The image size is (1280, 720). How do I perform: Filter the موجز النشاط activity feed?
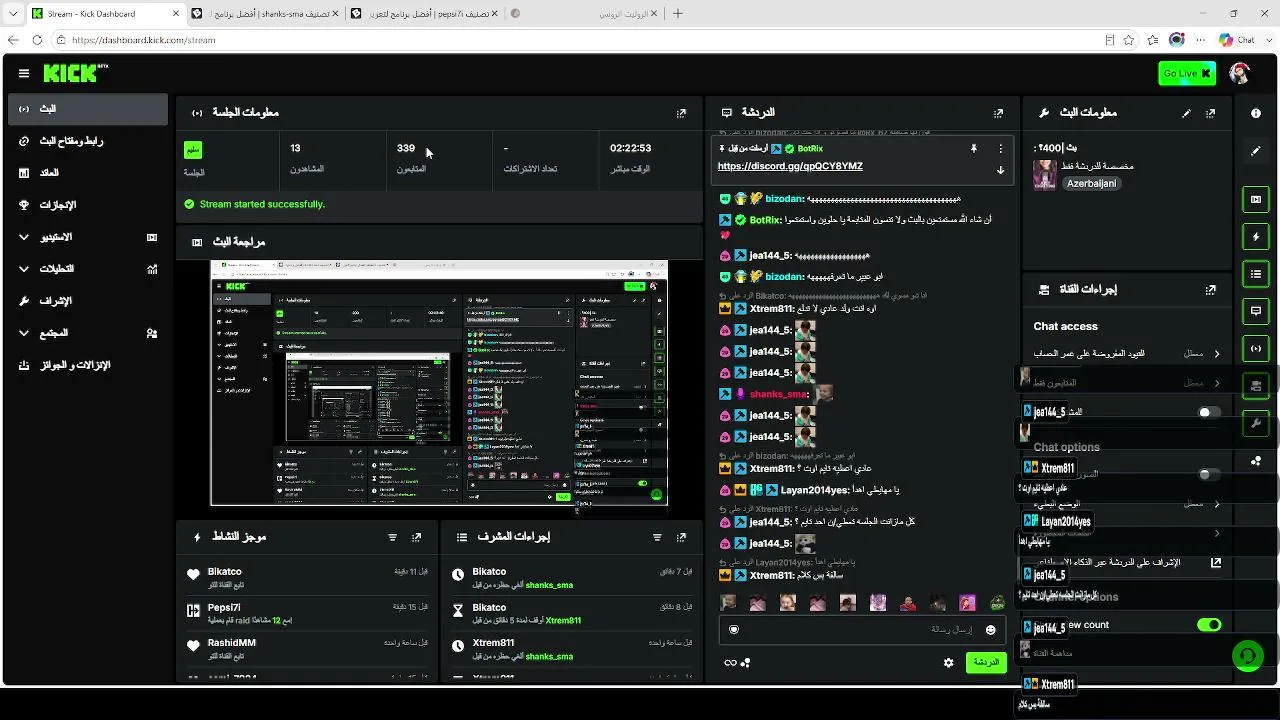tap(392, 537)
